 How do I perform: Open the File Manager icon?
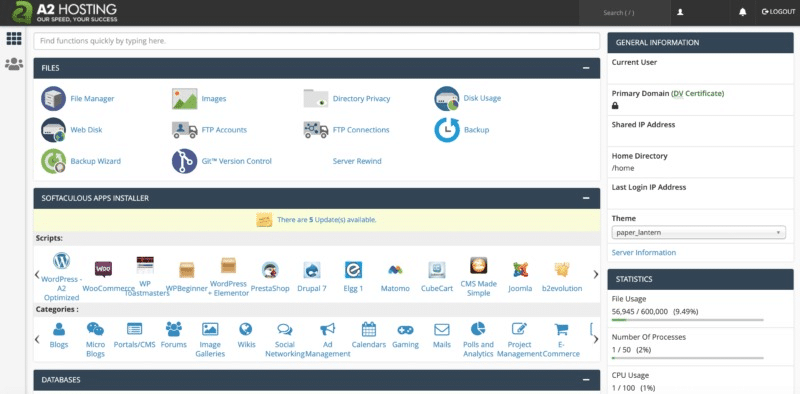[x=53, y=98]
